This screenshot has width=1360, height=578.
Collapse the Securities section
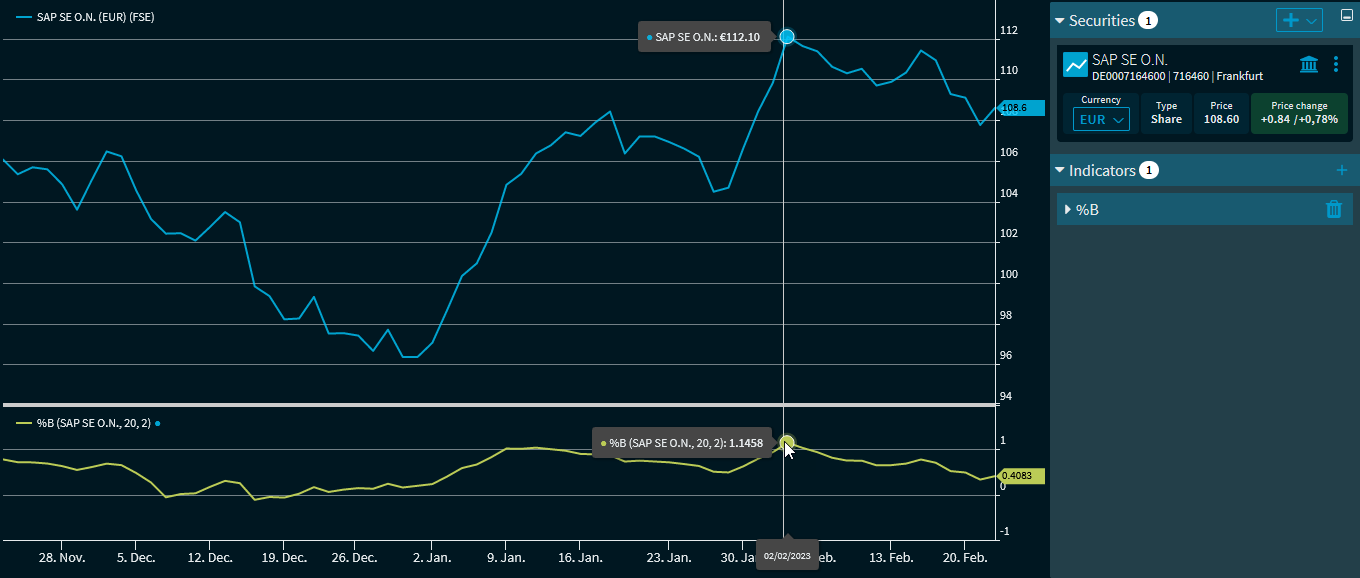pos(1060,21)
